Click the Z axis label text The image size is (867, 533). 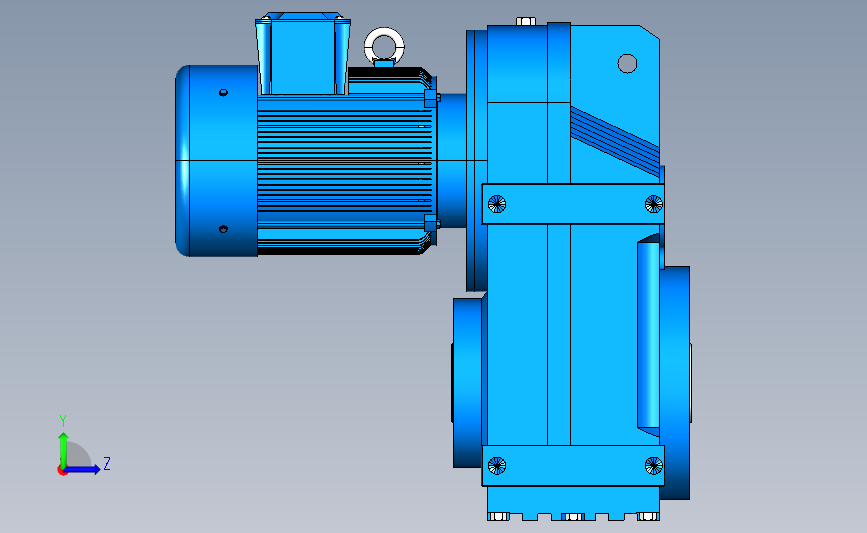tap(107, 463)
